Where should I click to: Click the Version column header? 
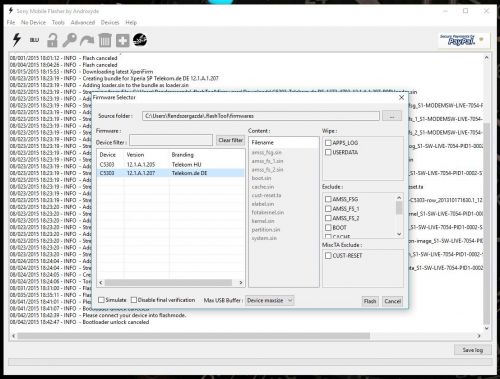(135, 155)
